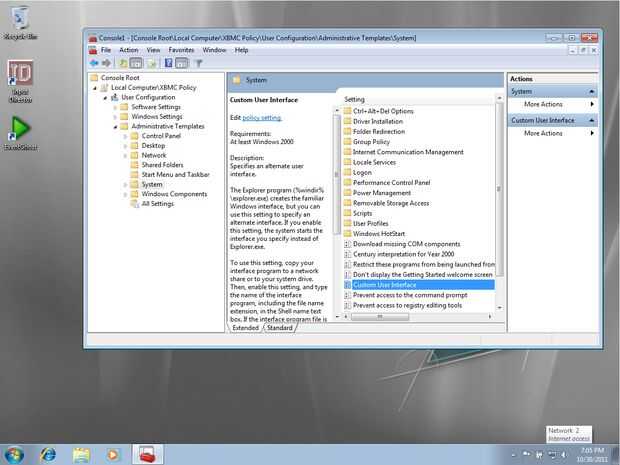
Task: Switch to the Extended tab
Action: click(245, 328)
